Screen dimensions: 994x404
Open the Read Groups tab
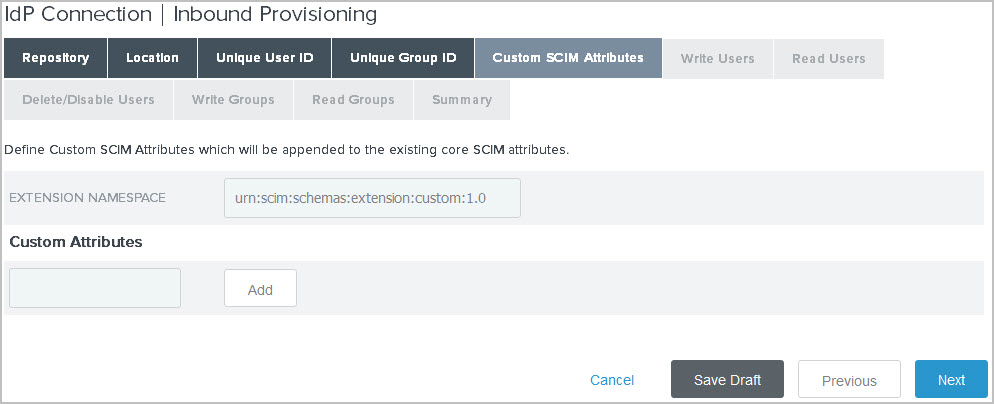tap(353, 100)
